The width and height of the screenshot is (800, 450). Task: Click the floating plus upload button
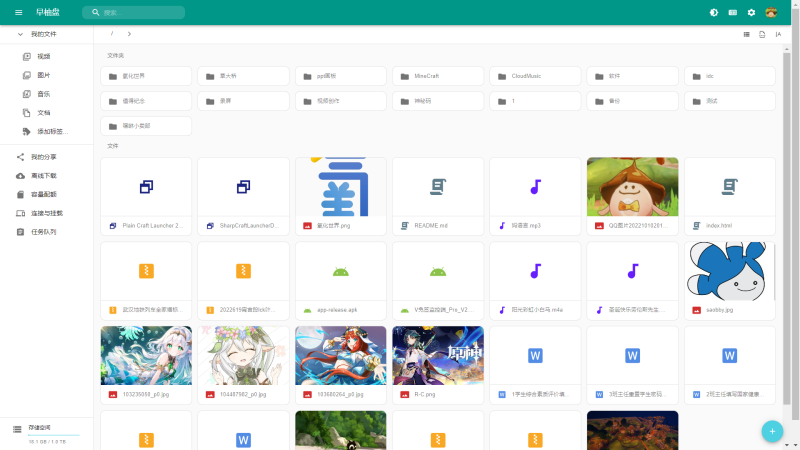(x=772, y=431)
